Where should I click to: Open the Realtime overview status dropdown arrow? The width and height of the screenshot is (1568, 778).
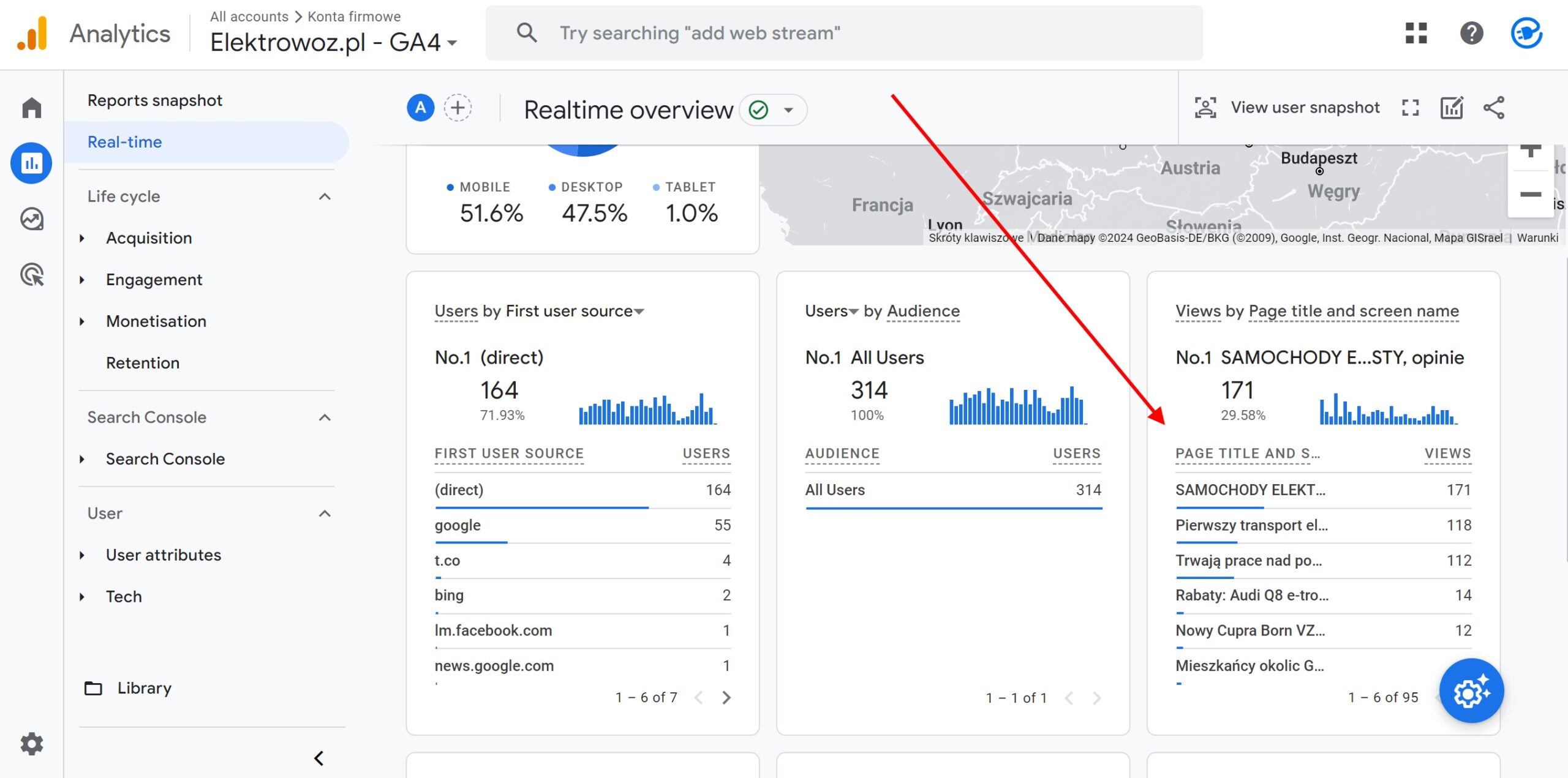tap(788, 110)
